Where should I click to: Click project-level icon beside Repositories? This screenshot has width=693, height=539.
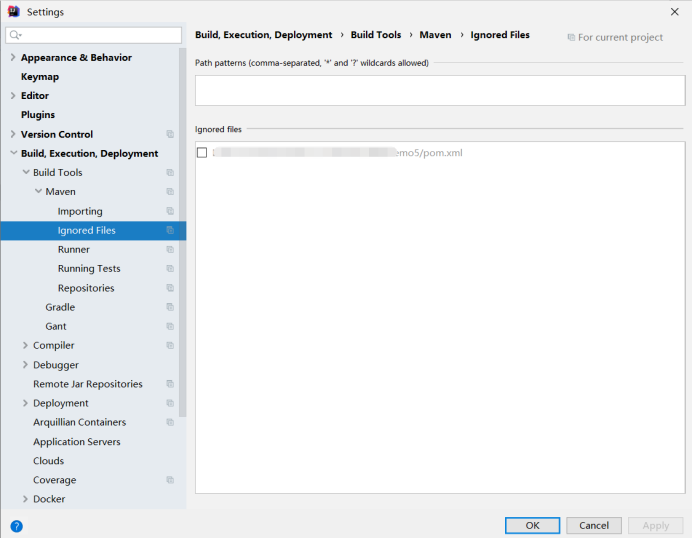pyautogui.click(x=170, y=288)
